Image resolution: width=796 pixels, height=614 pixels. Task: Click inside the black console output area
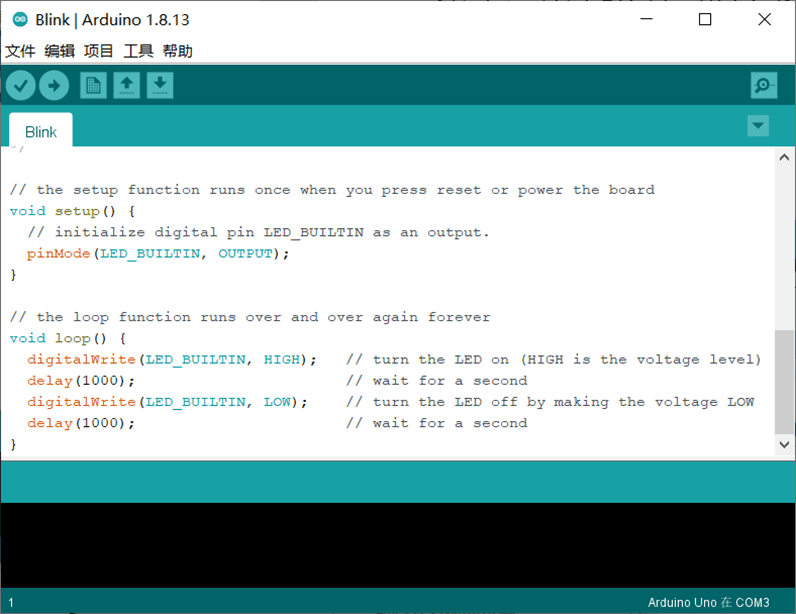398,545
